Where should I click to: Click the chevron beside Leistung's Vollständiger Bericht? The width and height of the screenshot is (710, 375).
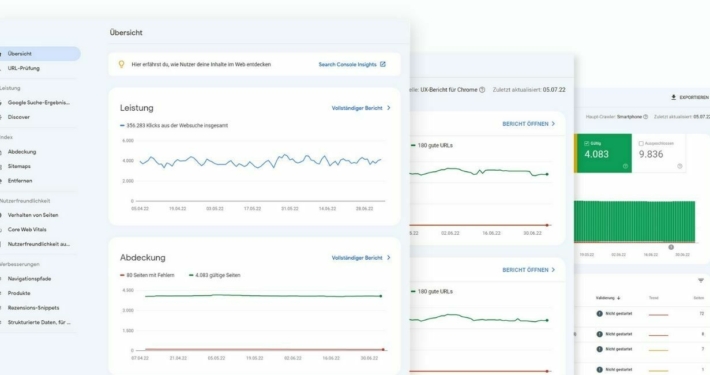coord(389,108)
